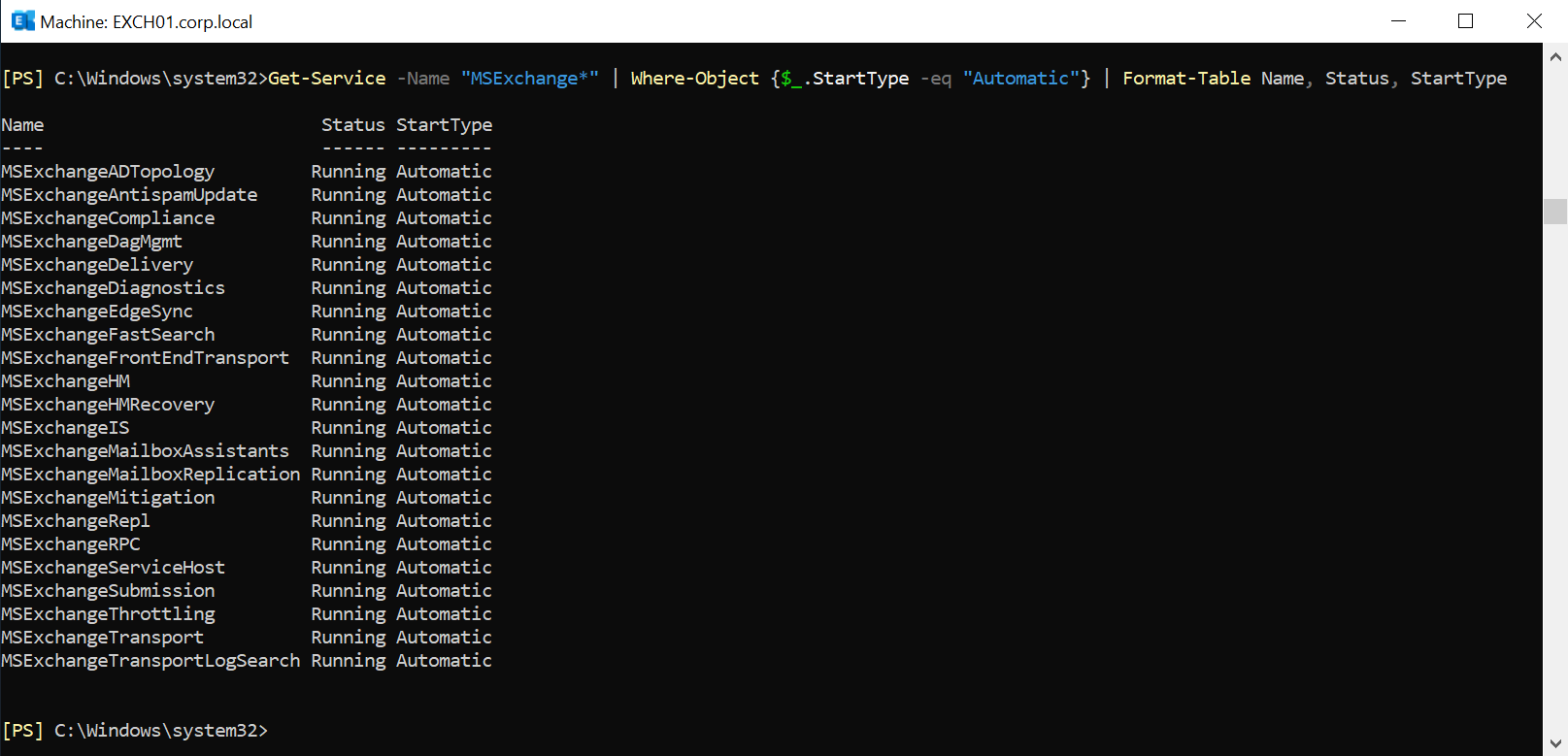Click the MSExchangeFrontEndTransport service name
The image size is (1568, 756).
145,358
